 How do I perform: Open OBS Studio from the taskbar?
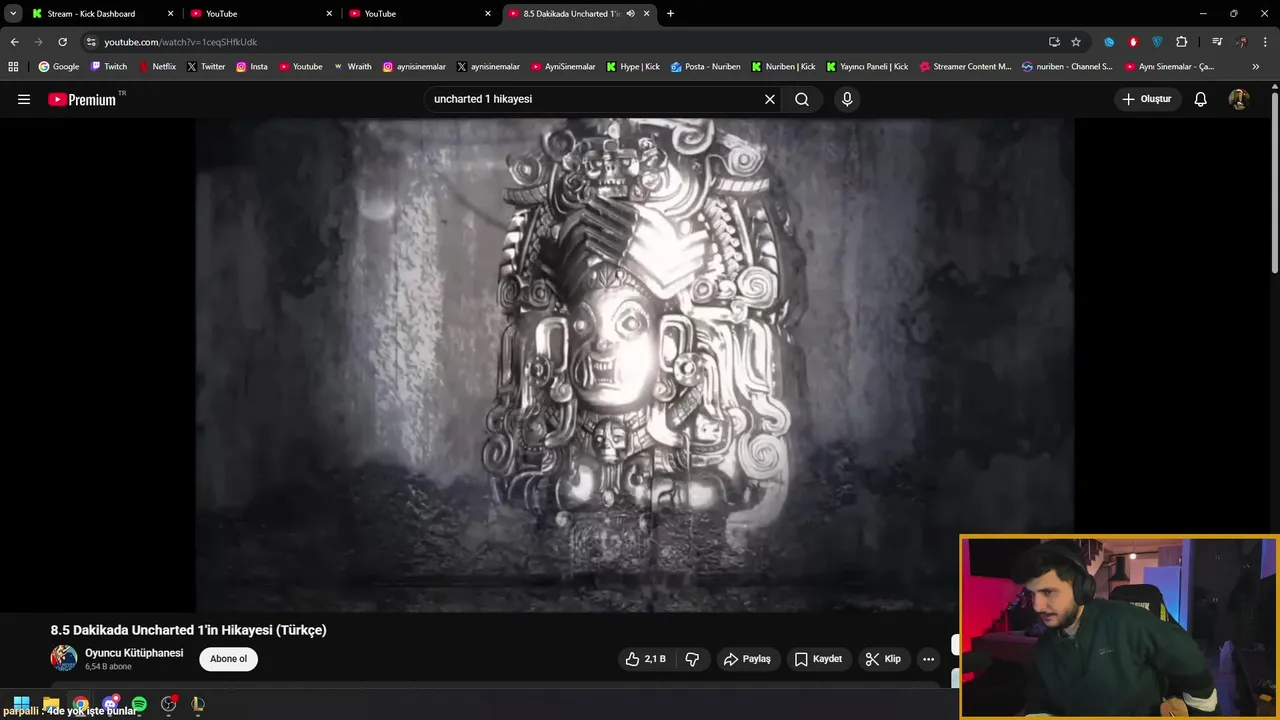pos(169,704)
